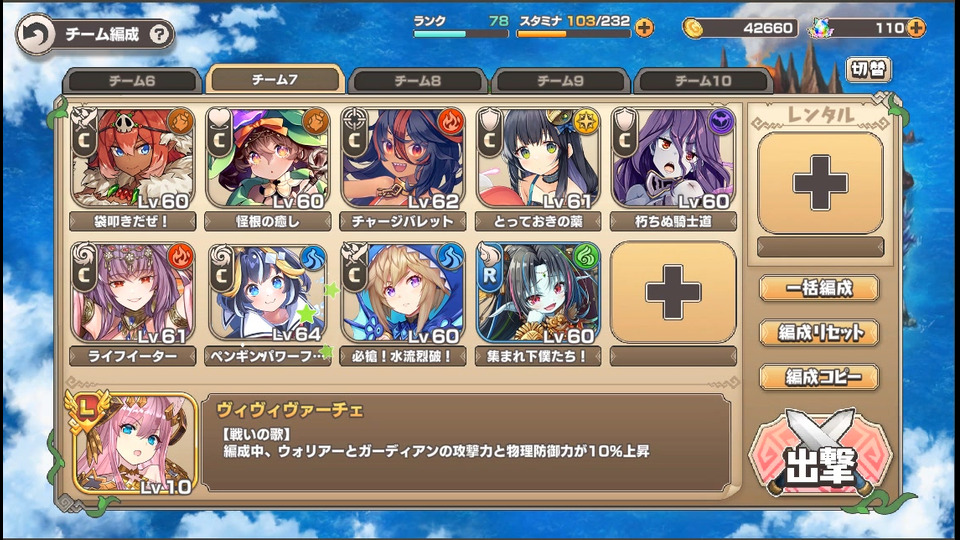The width and height of the screenshot is (960, 540).
Task: Select the チーム10 tab
Action: point(703,81)
